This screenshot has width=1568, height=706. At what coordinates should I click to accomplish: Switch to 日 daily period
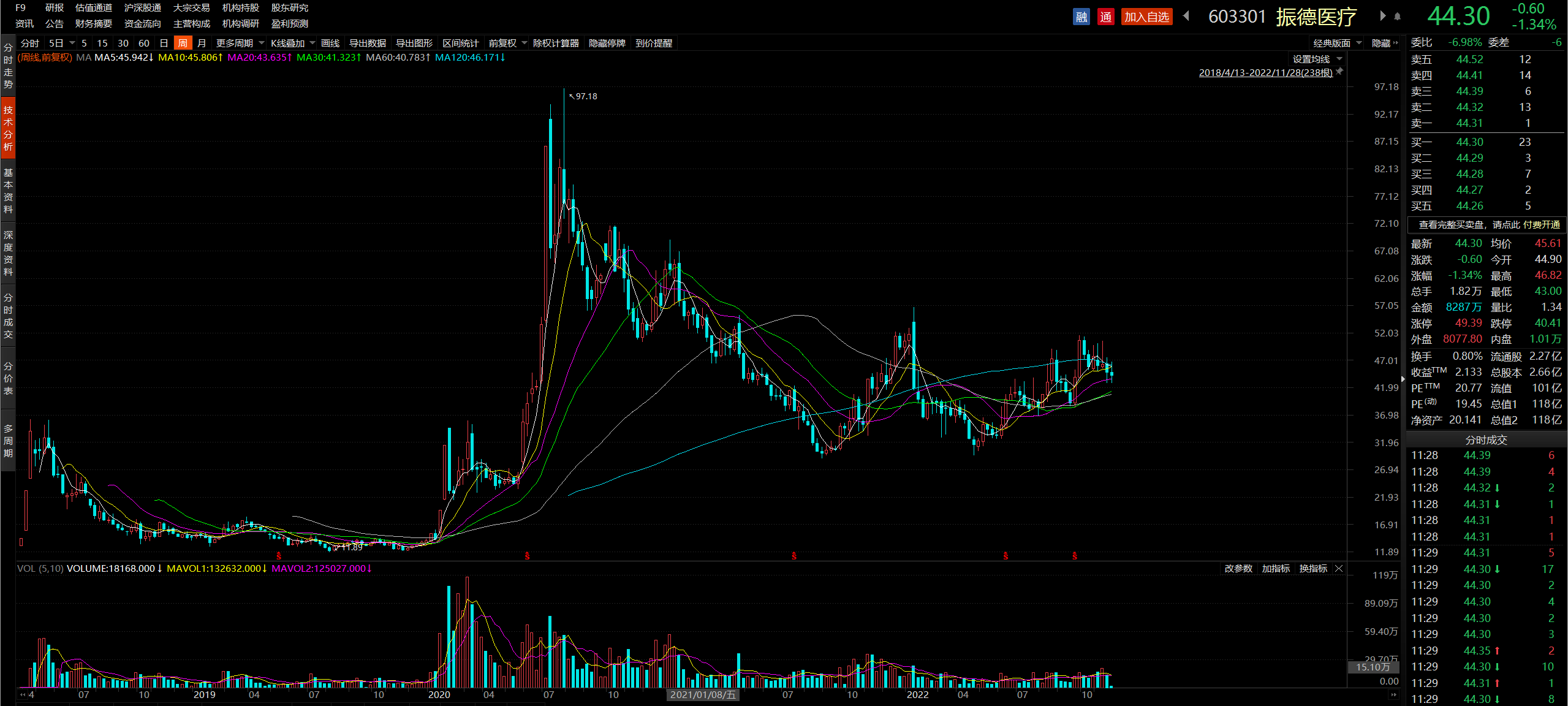pos(164,43)
